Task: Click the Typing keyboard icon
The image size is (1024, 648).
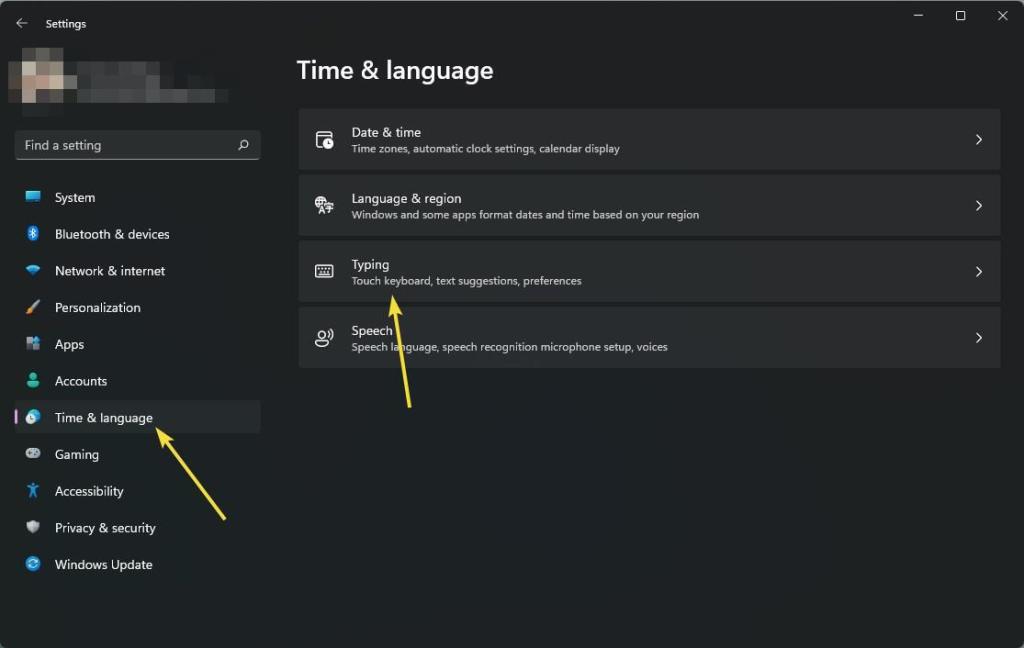Action: tap(325, 271)
